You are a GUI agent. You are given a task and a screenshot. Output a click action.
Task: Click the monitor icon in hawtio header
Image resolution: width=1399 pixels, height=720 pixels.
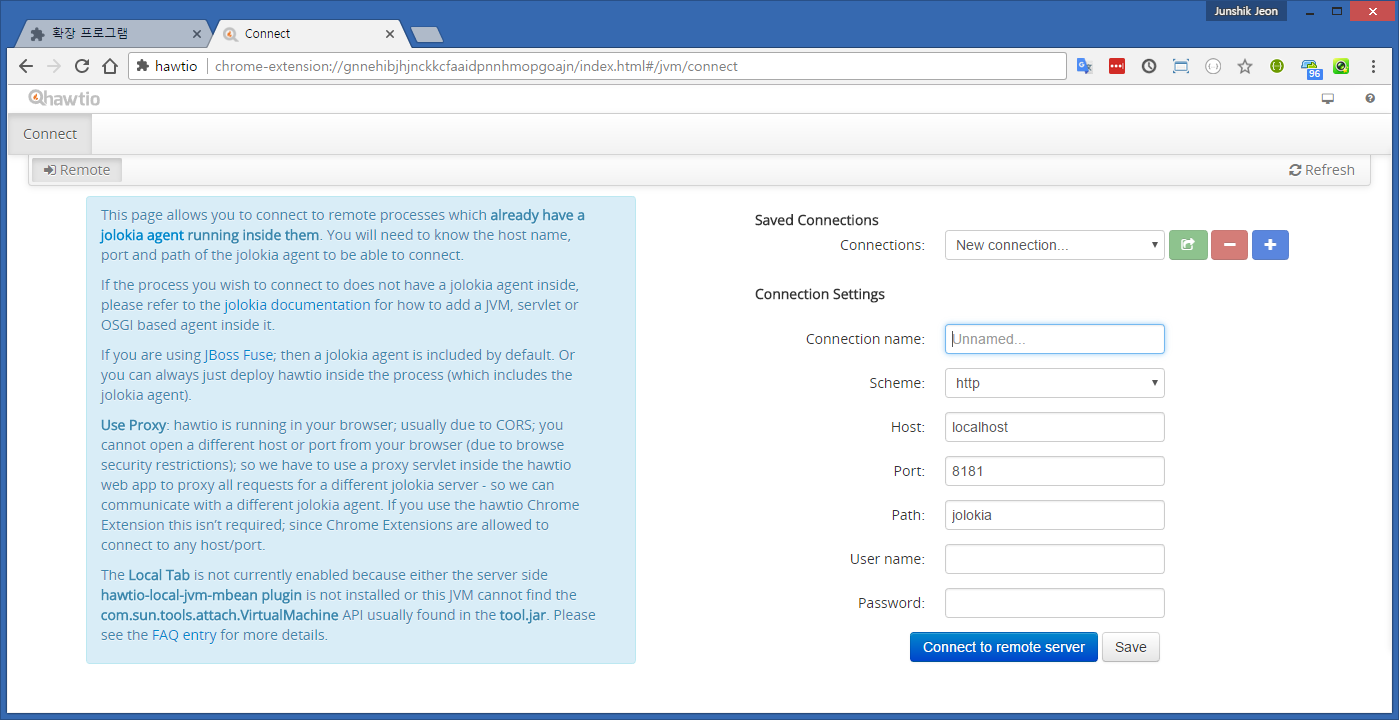point(1328,98)
